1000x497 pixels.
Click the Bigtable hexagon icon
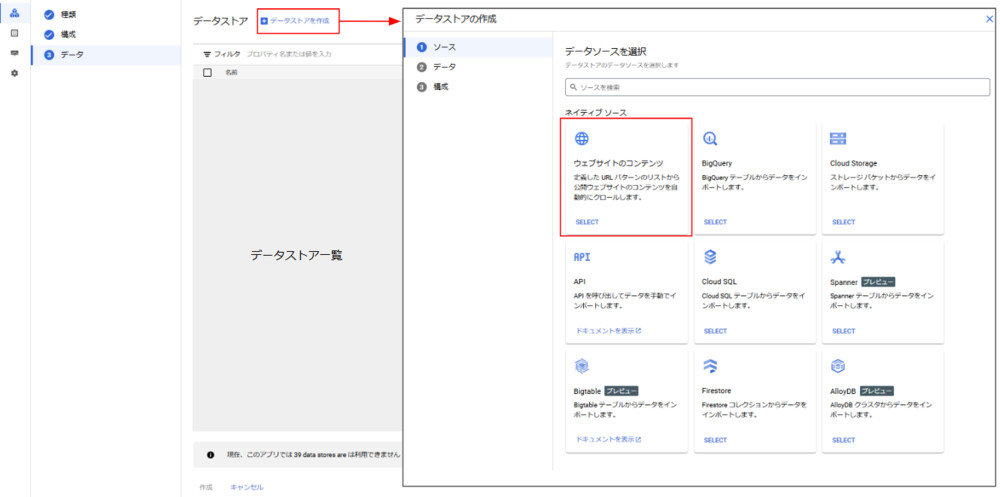[582, 366]
